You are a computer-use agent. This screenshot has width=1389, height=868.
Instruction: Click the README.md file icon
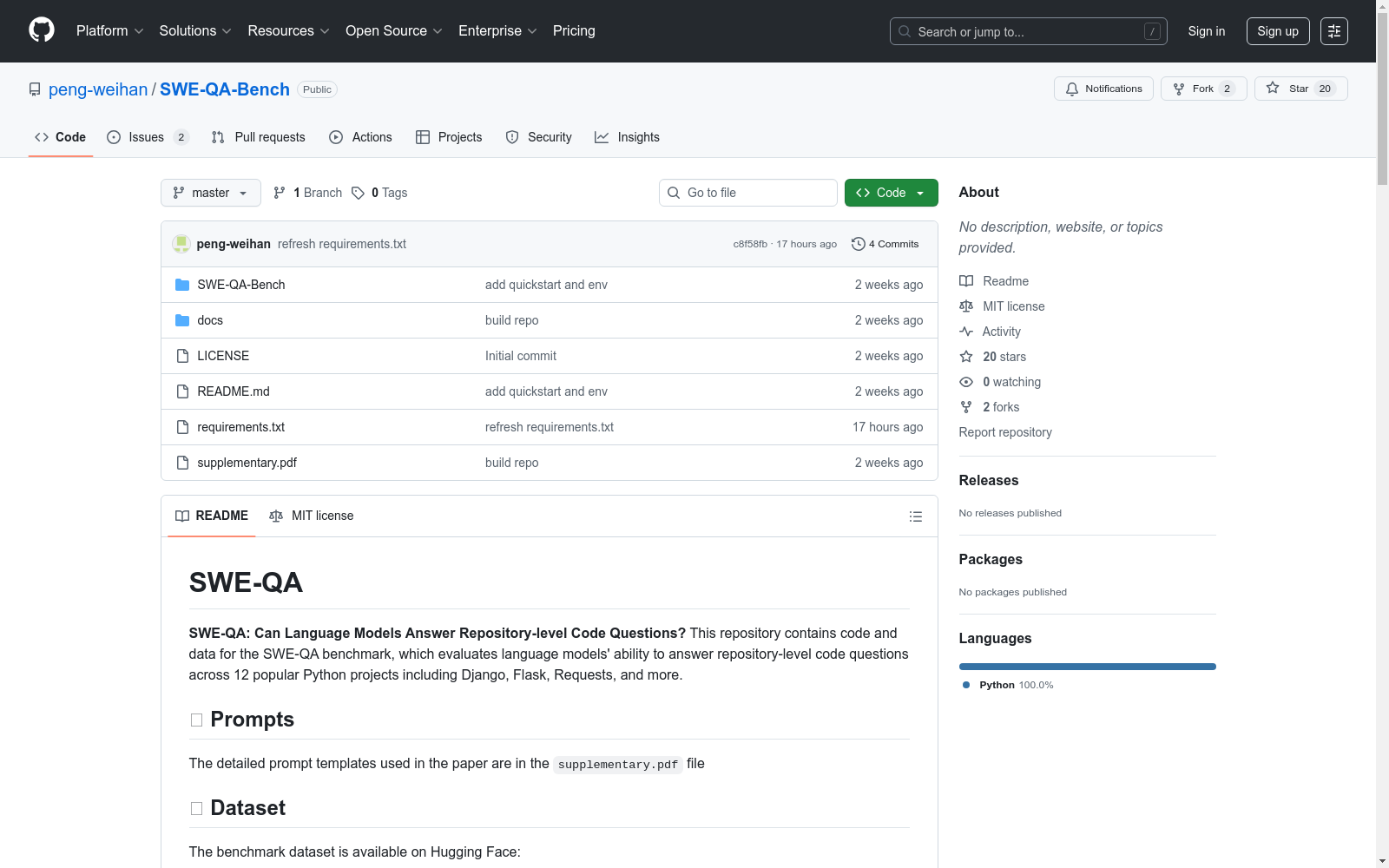[182, 391]
